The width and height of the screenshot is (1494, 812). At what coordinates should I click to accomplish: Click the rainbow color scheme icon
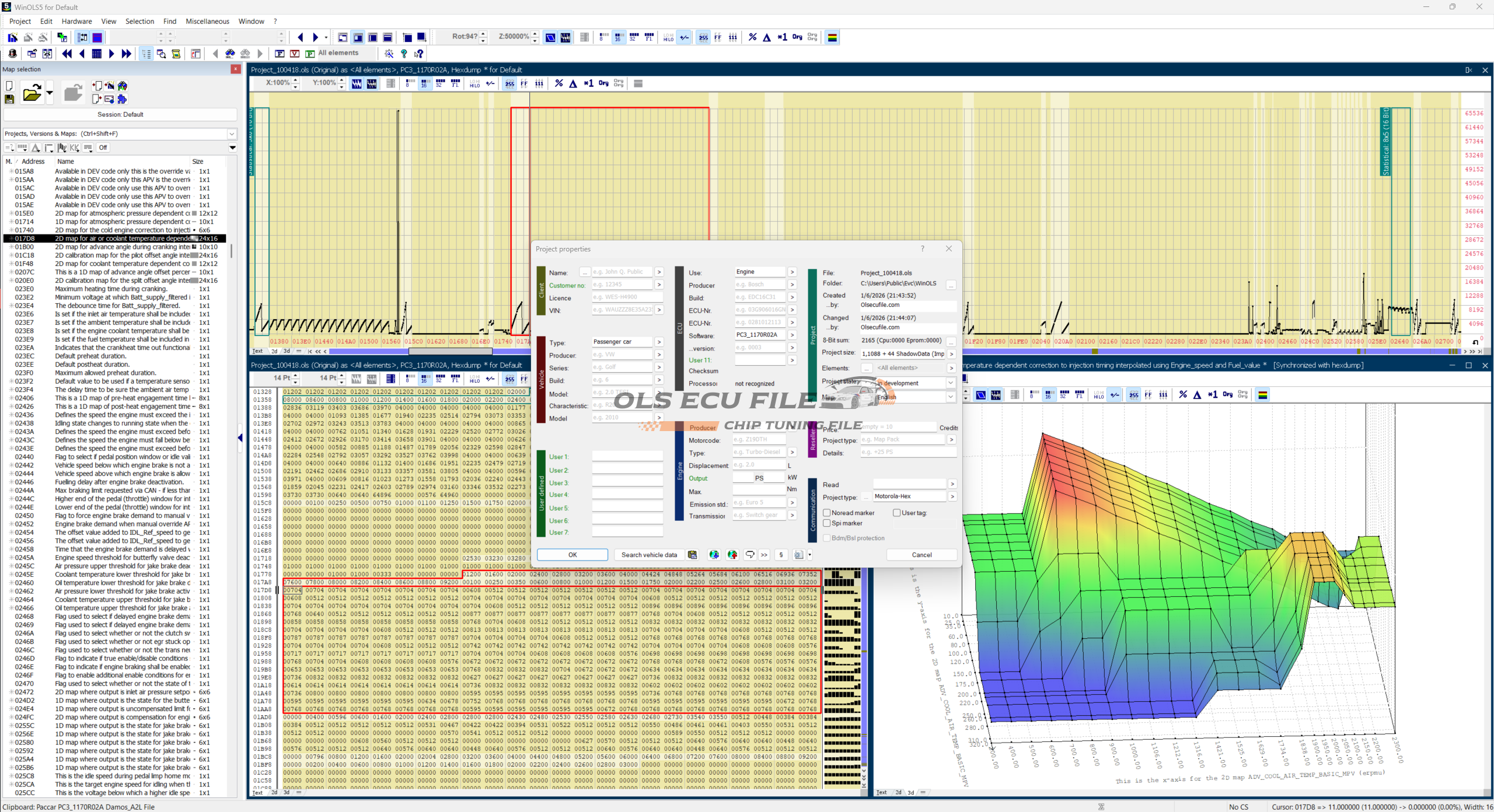pos(832,37)
